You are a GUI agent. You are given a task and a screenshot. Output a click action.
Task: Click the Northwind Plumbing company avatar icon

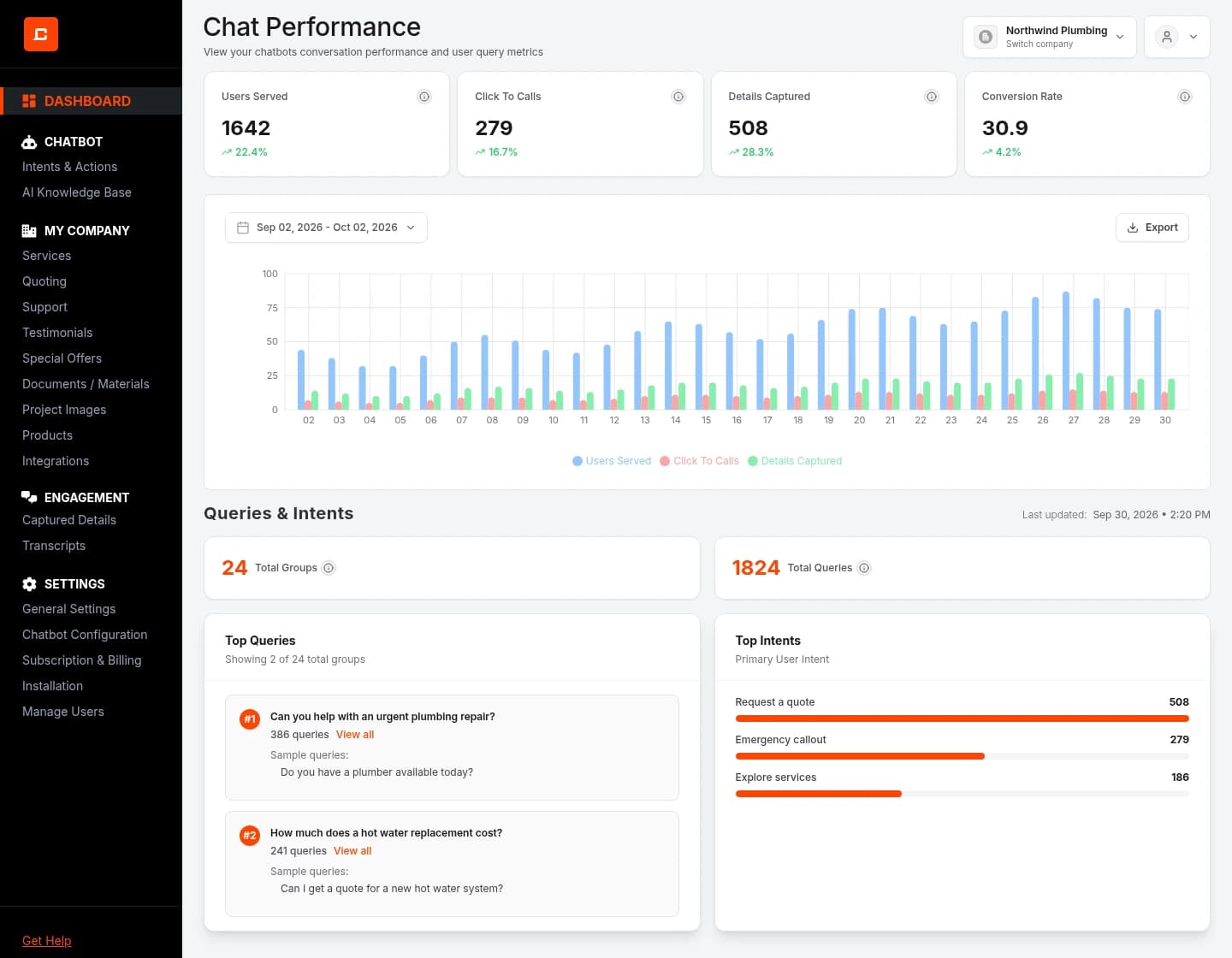[x=986, y=37]
